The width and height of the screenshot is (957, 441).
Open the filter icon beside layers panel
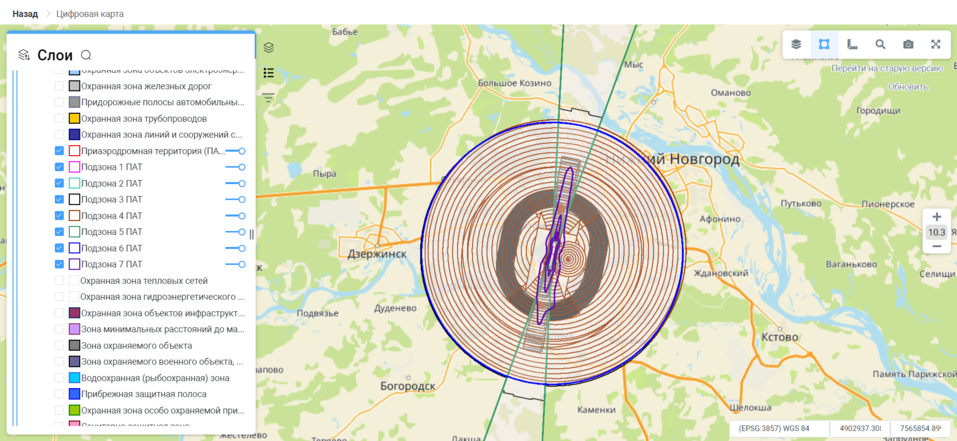point(268,97)
